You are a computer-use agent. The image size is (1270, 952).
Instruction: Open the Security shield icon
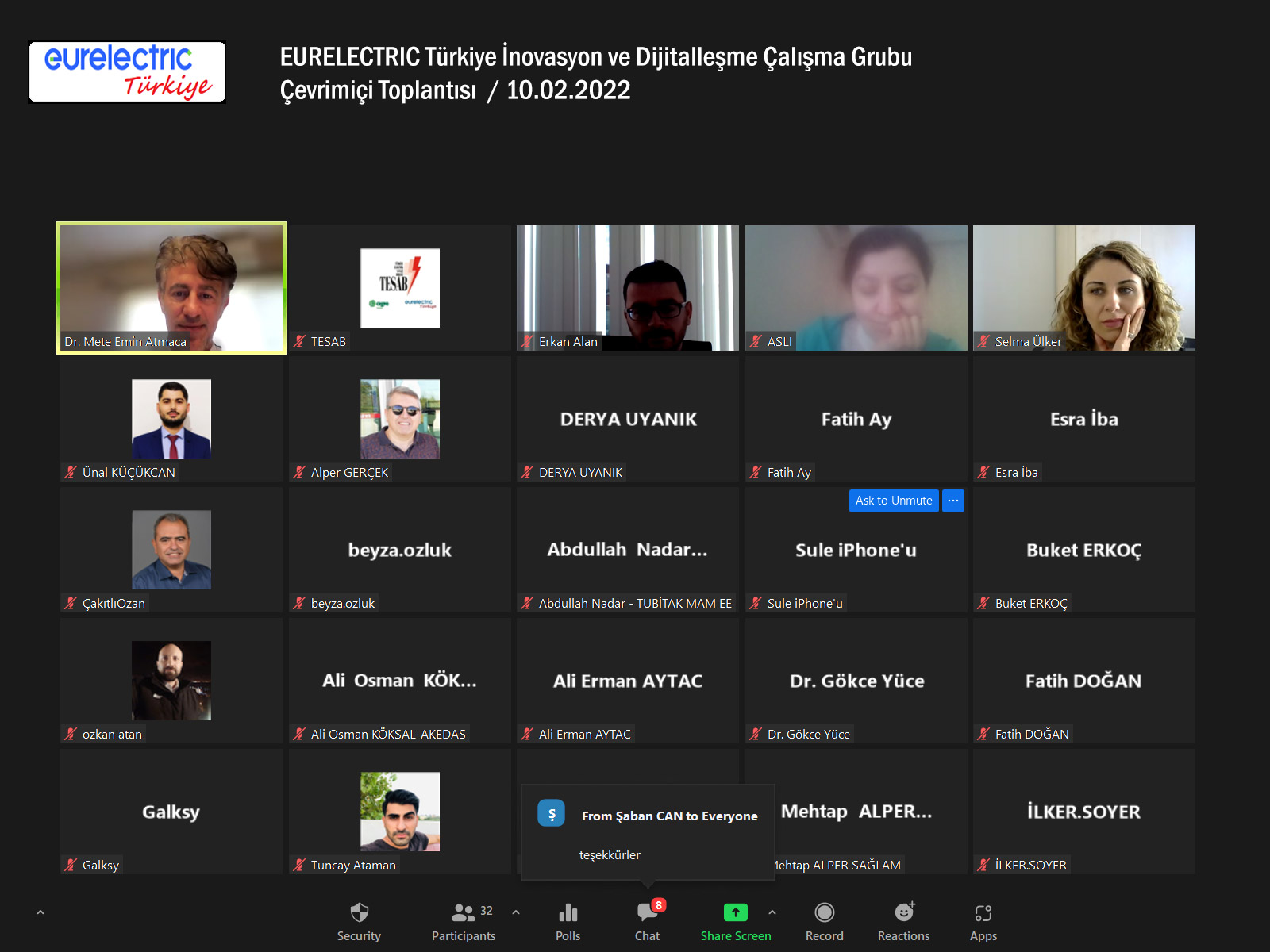pyautogui.click(x=359, y=913)
